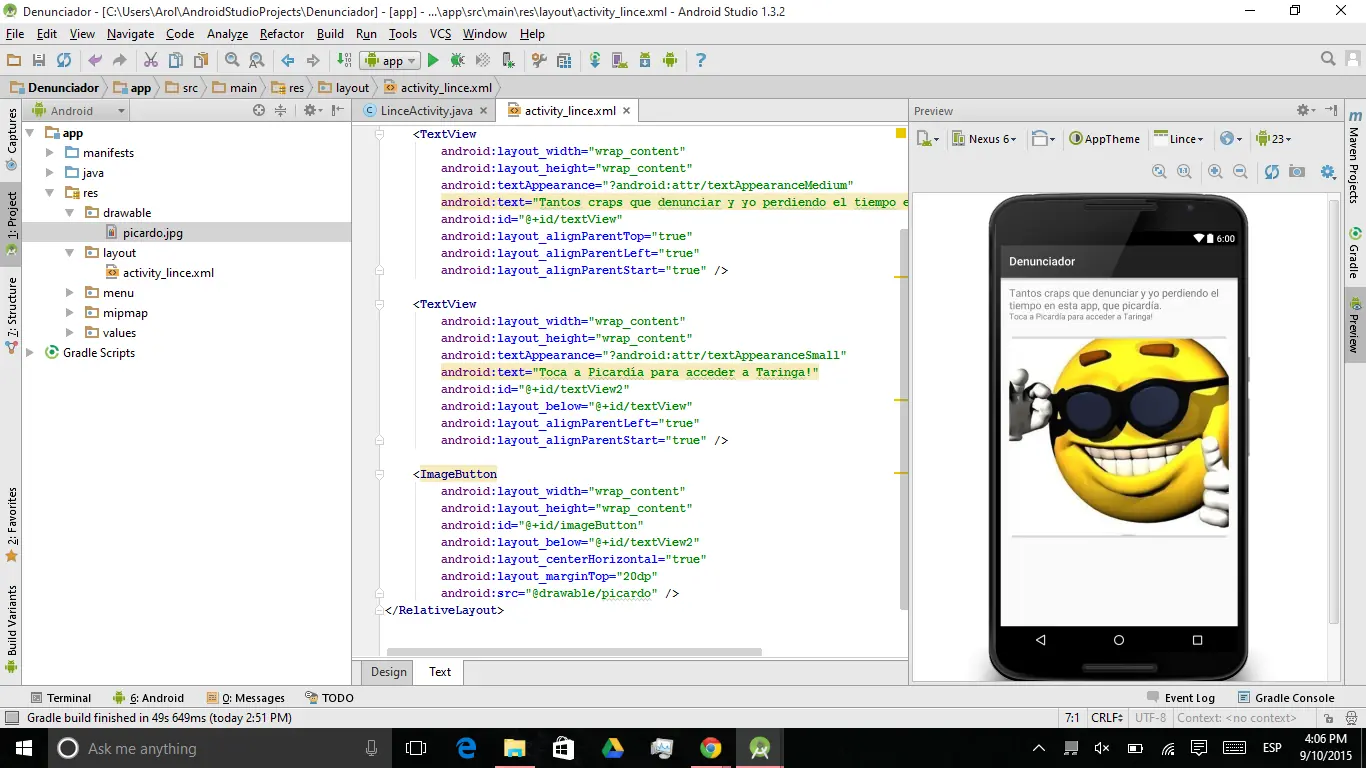Open the Android project view dropdown
Screen dimensions: 1366x768
point(80,111)
